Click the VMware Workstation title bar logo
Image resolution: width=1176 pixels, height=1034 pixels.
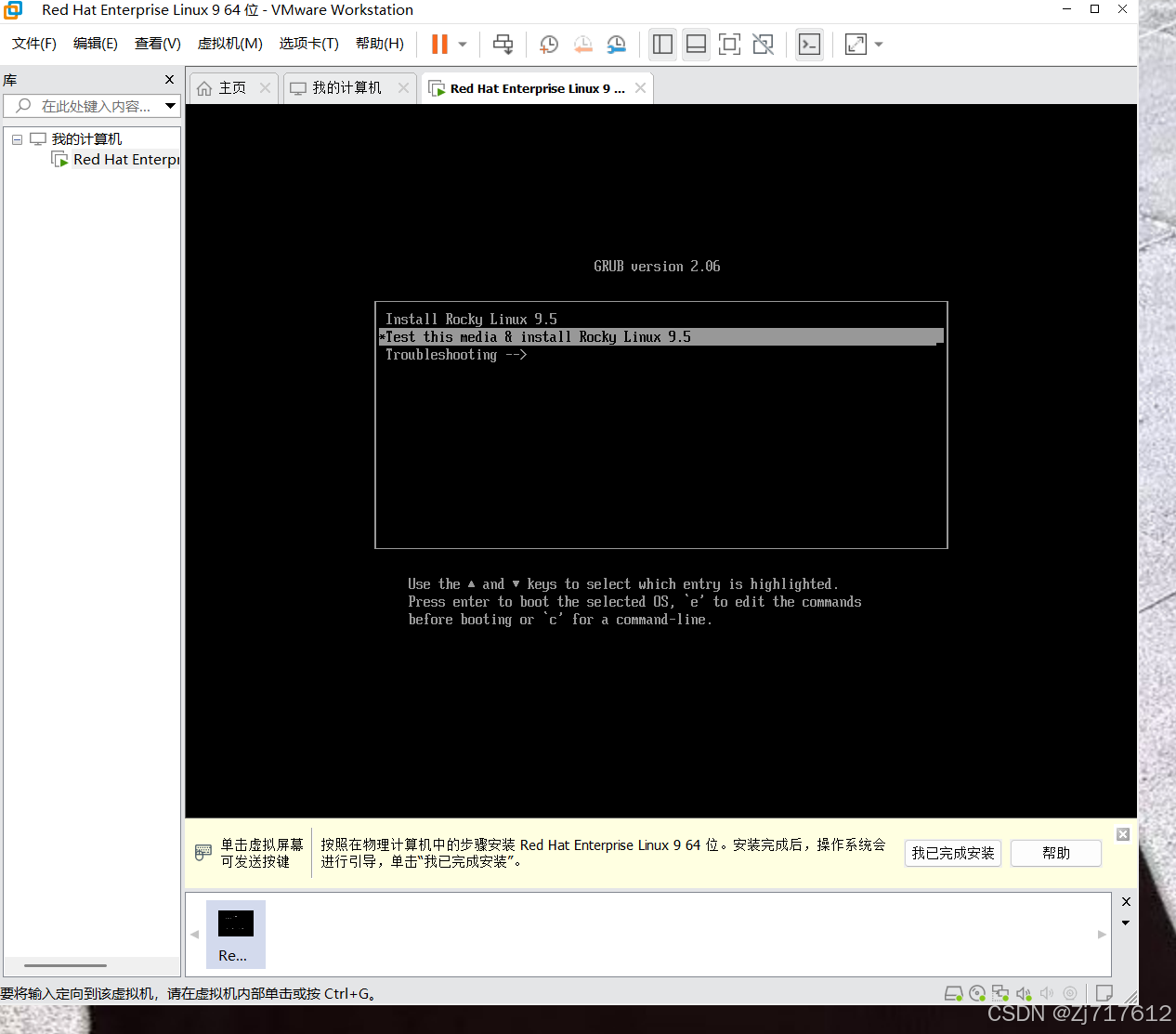coord(13,10)
